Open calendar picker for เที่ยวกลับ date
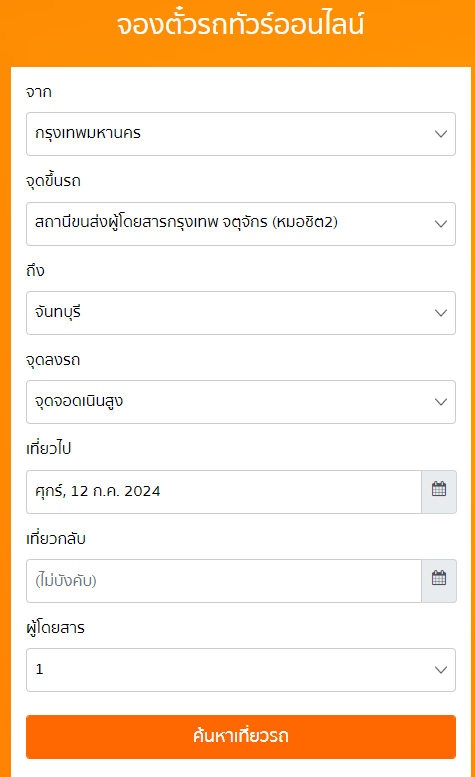Screen dimensions: 475x777 coord(439,581)
